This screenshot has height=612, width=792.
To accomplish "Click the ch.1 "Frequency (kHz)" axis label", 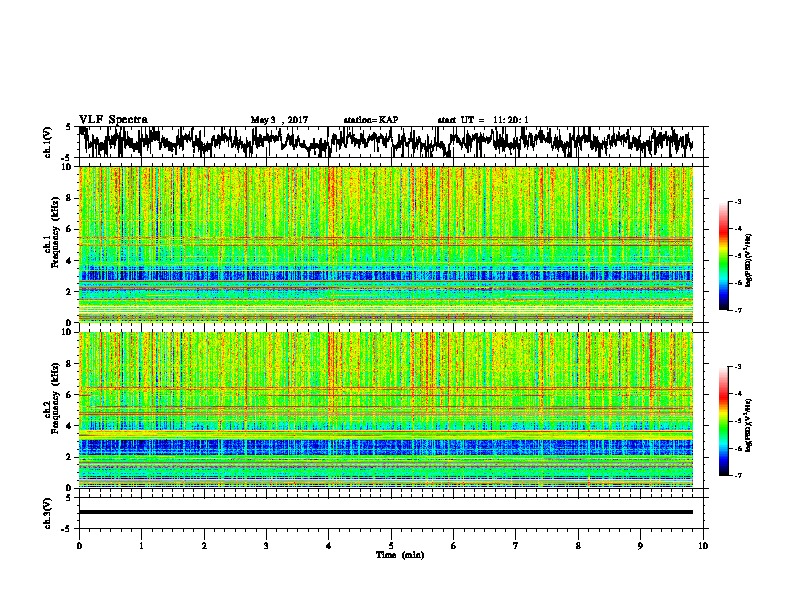I will tap(55, 233).
